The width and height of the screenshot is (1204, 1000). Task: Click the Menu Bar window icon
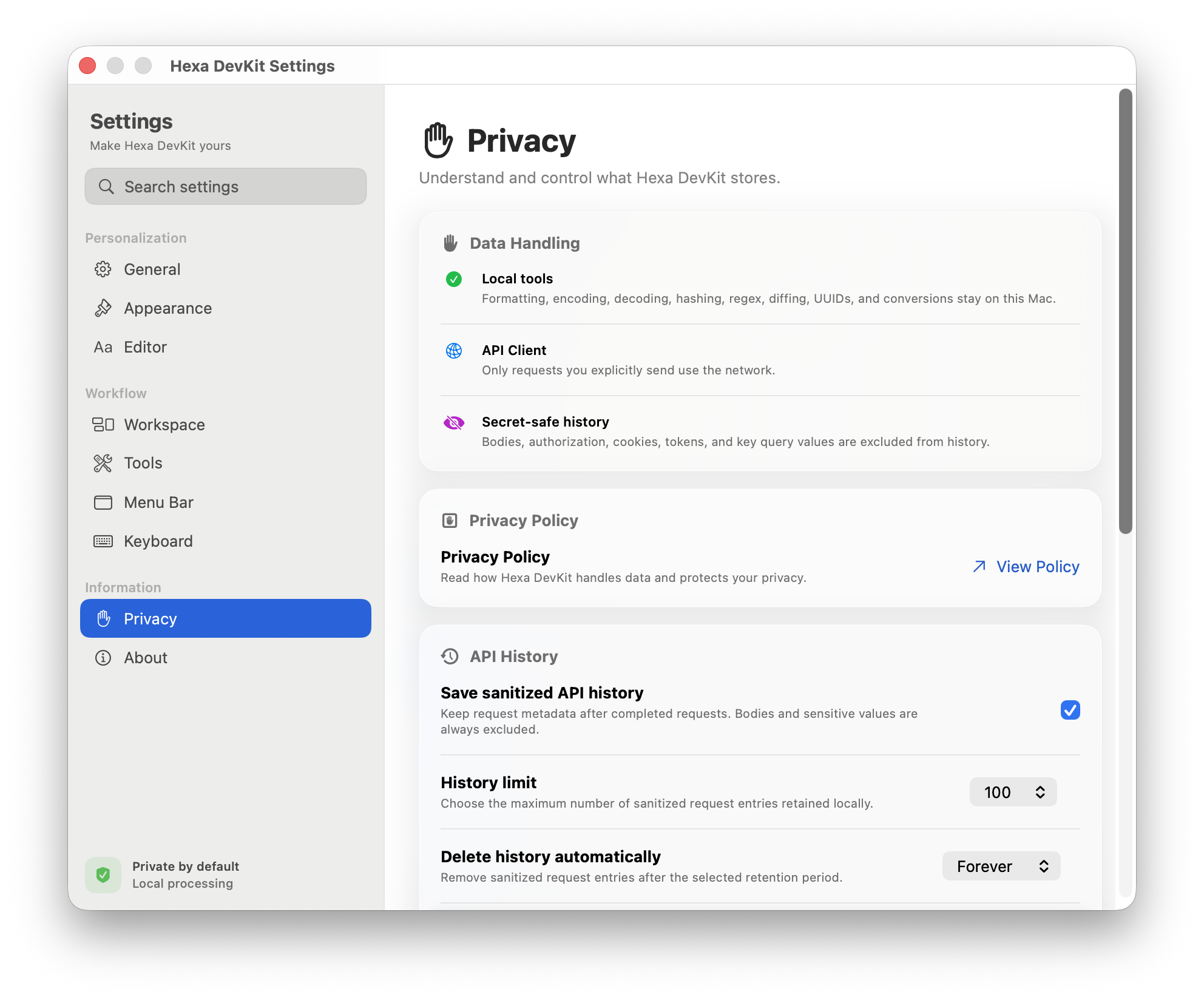point(103,502)
